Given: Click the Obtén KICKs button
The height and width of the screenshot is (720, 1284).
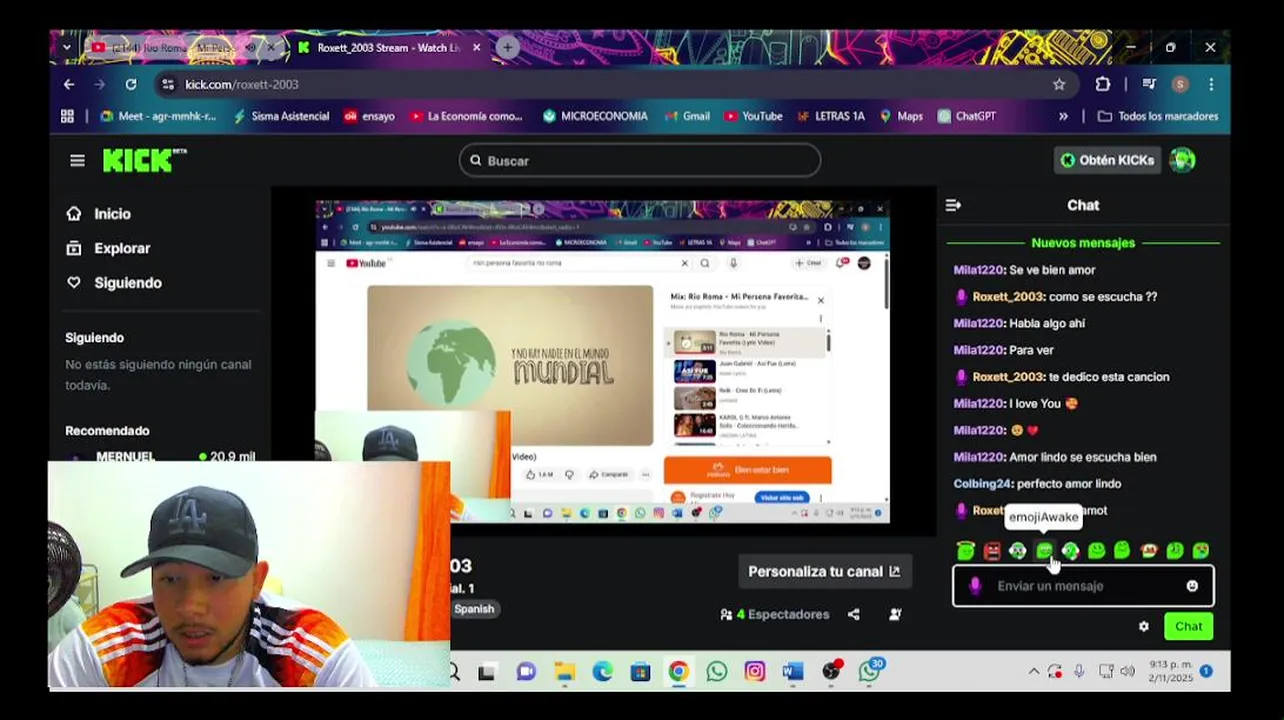Looking at the screenshot, I should tap(1106, 160).
